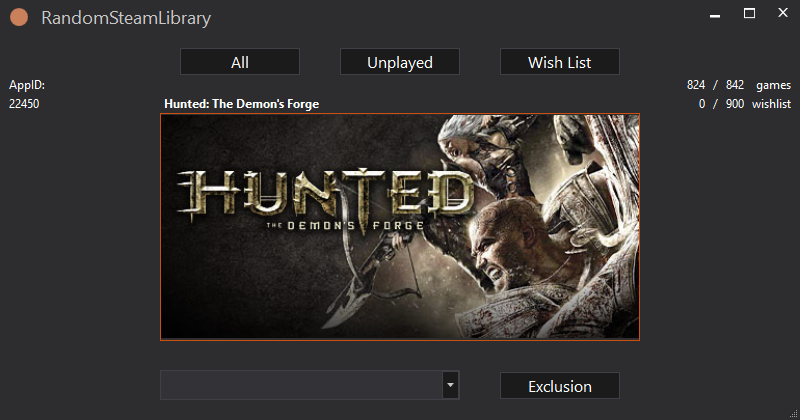Image resolution: width=800 pixels, height=420 pixels.
Task: Click the orange RandomSteamLibrary app icon
Action: click(x=19, y=18)
